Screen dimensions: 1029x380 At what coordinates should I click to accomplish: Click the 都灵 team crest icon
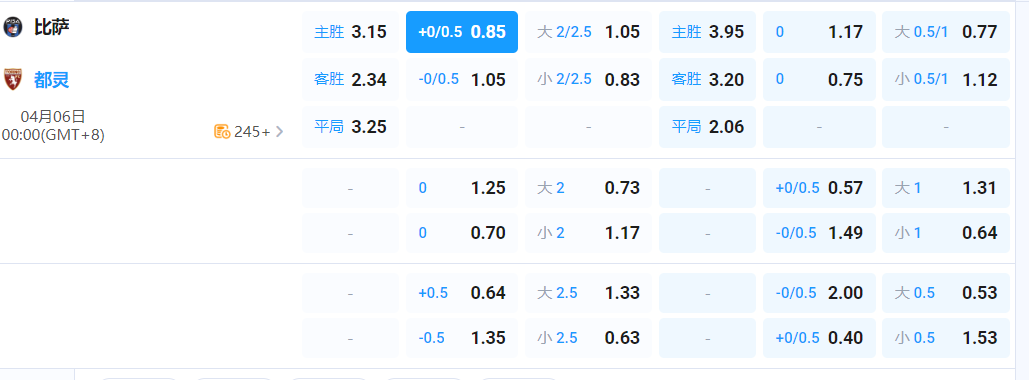coord(12,79)
